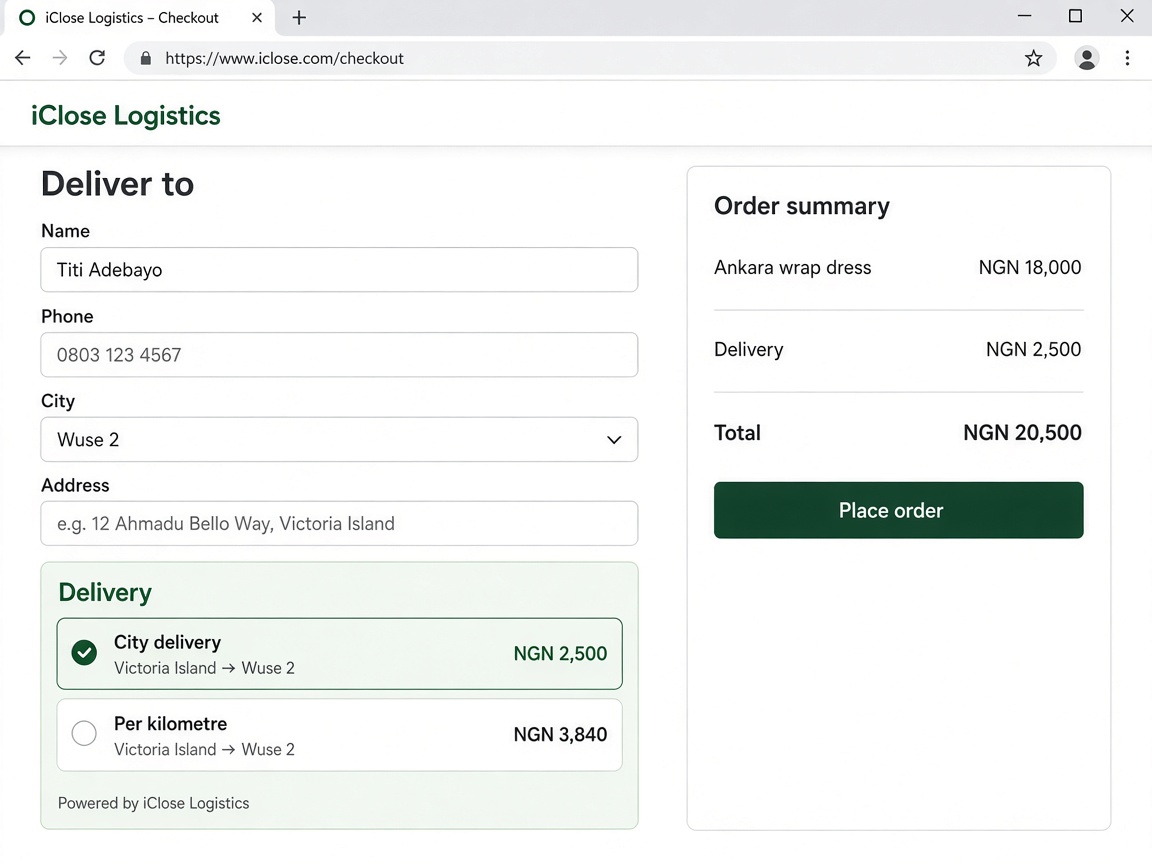1152x864 pixels.
Task: Click the NGN 20,500 total amount
Action: point(1022,432)
